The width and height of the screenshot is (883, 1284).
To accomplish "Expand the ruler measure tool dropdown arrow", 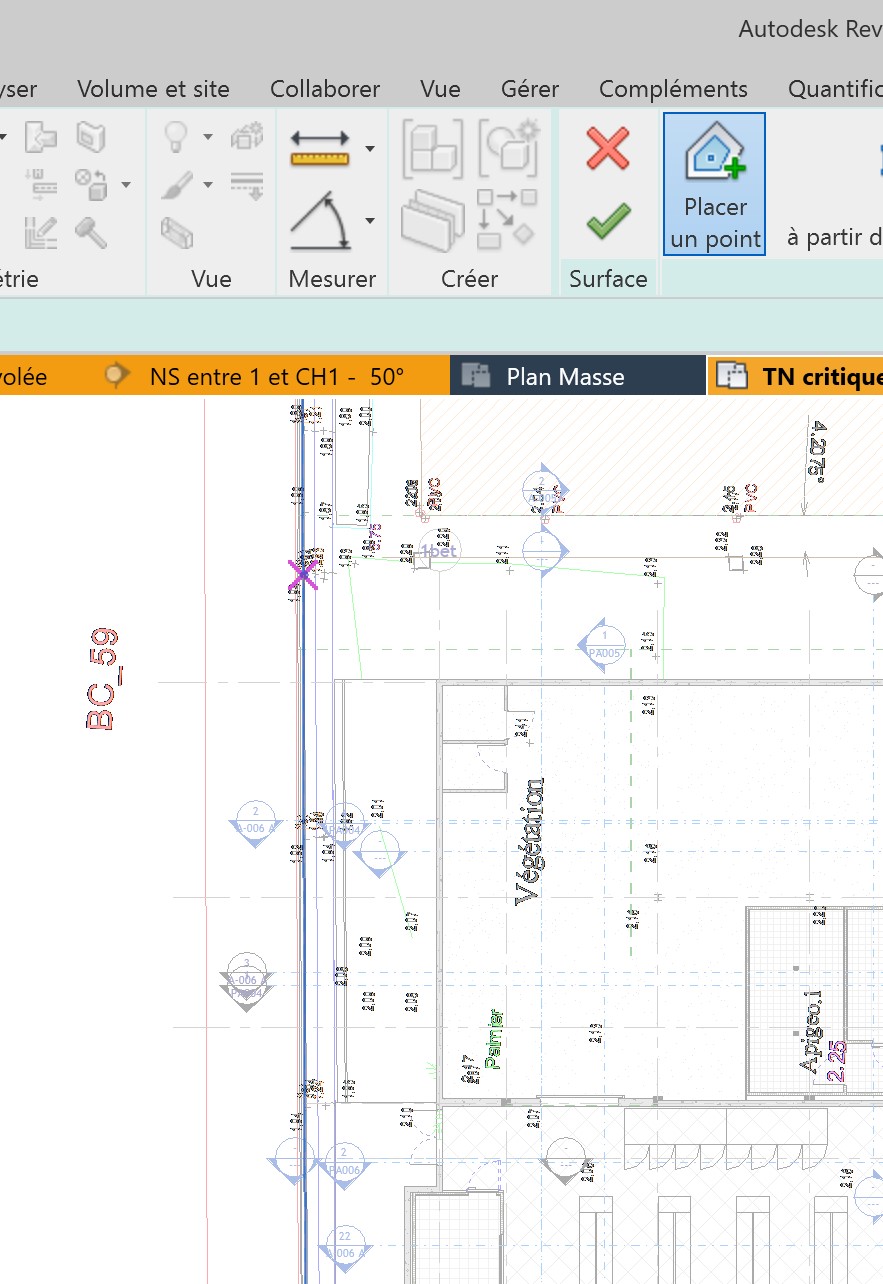I will point(369,149).
